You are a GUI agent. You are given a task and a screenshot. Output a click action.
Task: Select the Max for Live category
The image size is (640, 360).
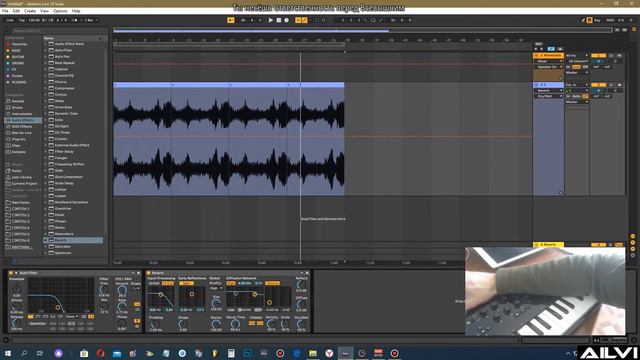pyautogui.click(x=21, y=133)
